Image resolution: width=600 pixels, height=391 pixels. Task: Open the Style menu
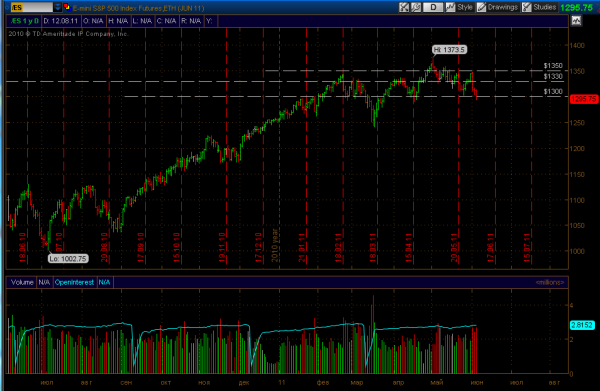[x=460, y=7]
